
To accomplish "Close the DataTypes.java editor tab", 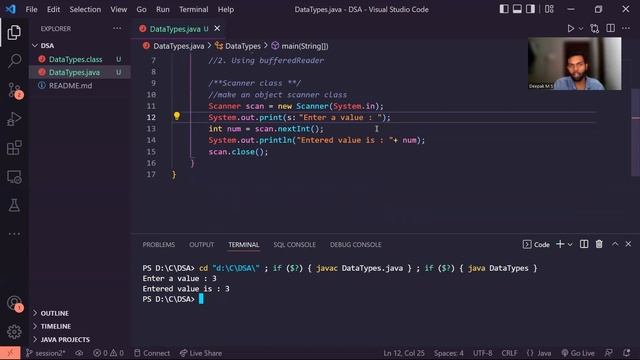I will (x=217, y=28).
